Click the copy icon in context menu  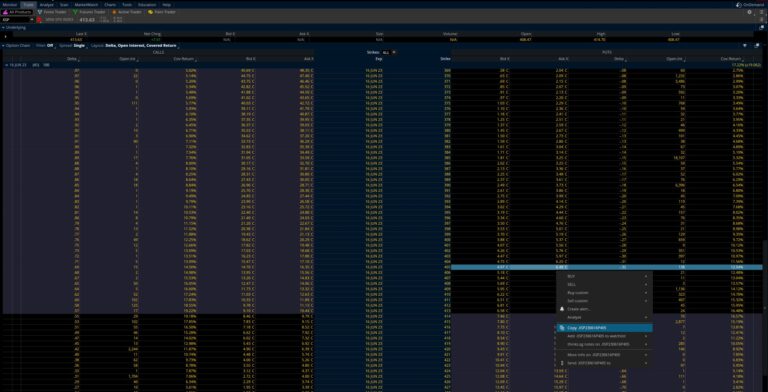(562, 328)
